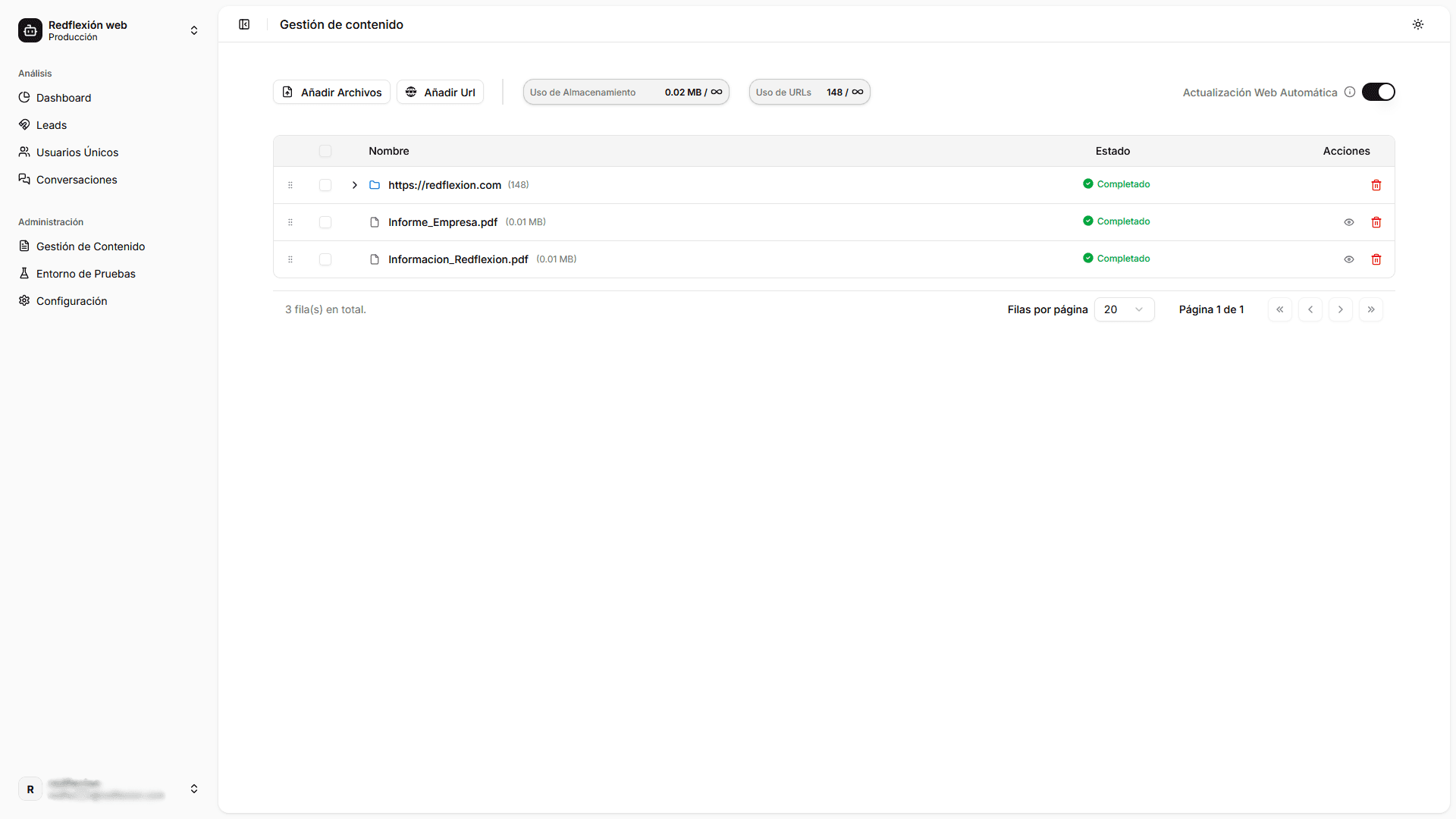This screenshot has height=819, width=1456.
Task: Delete Informacion_Redflexion.pdf with trash icon
Action: point(1376,259)
